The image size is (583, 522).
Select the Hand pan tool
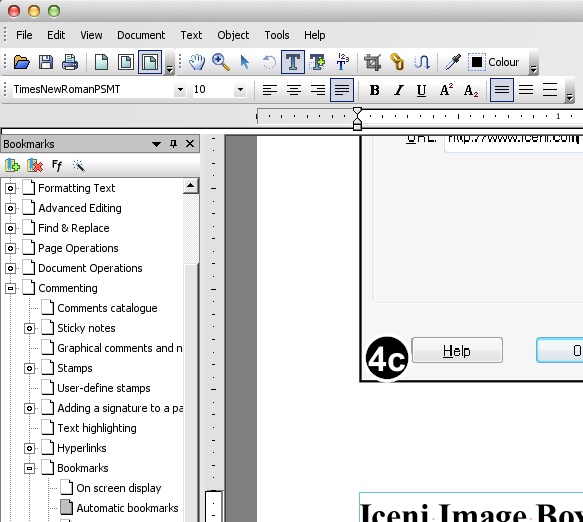pos(197,62)
